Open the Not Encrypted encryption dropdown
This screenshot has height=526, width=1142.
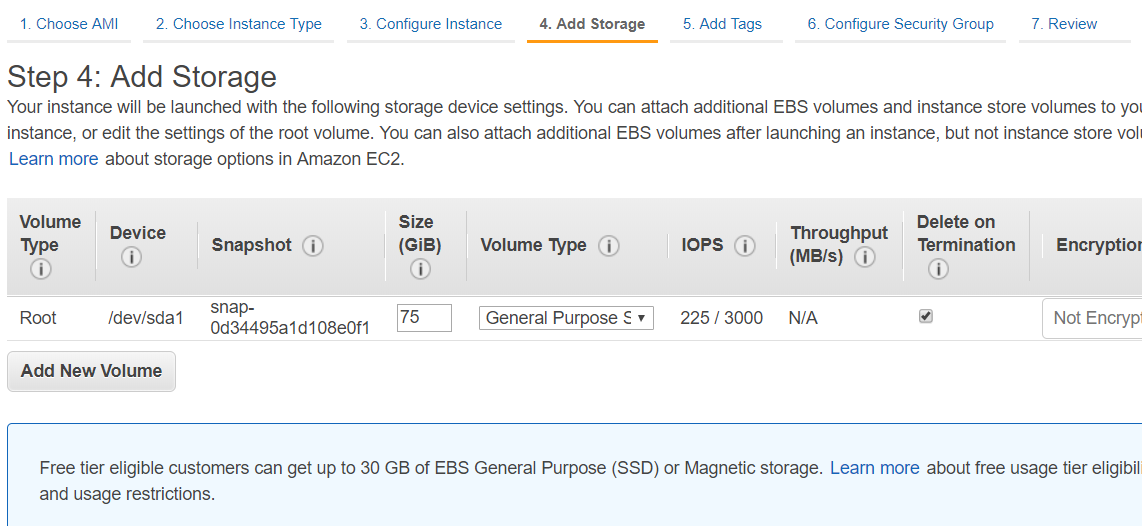1092,318
